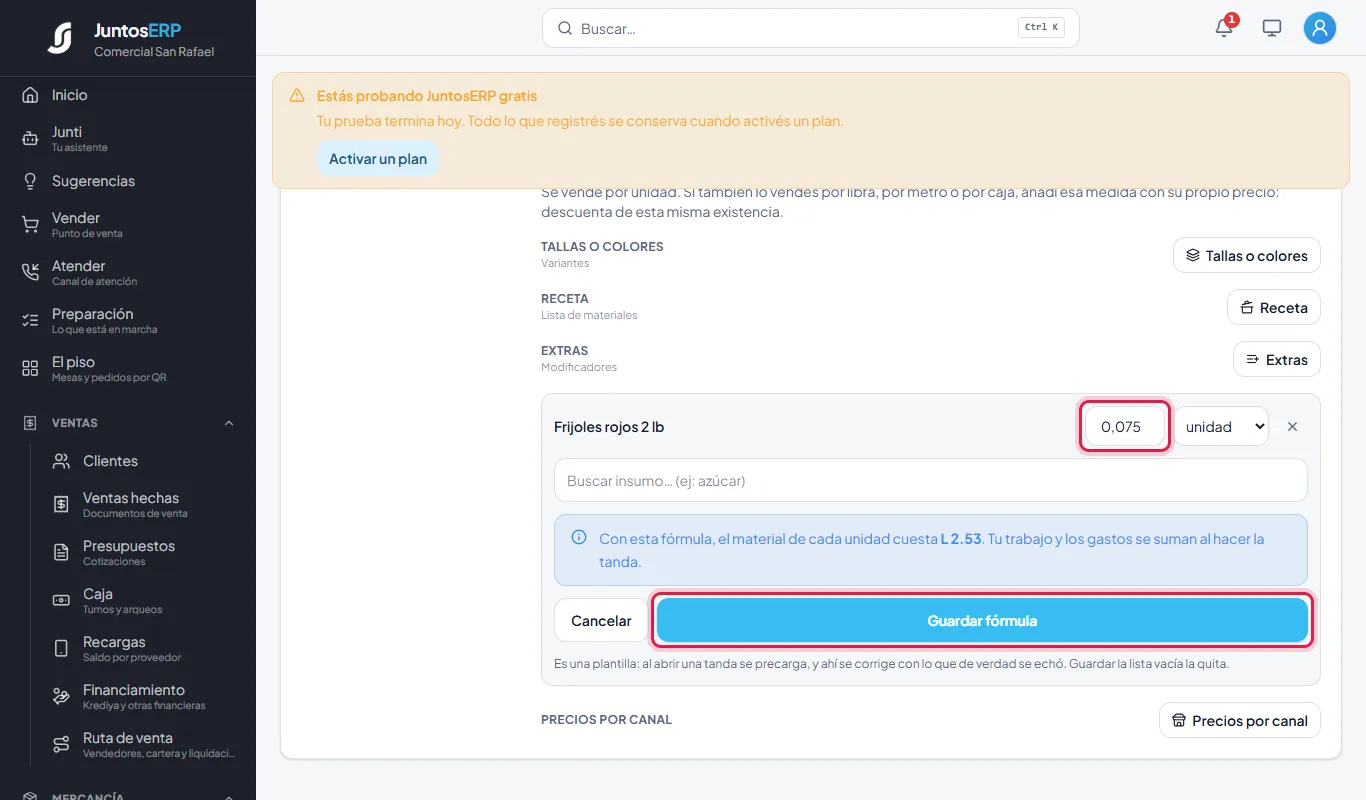This screenshot has height=800, width=1366.
Task: Click the Financiamiento hand coin icon
Action: point(61,697)
